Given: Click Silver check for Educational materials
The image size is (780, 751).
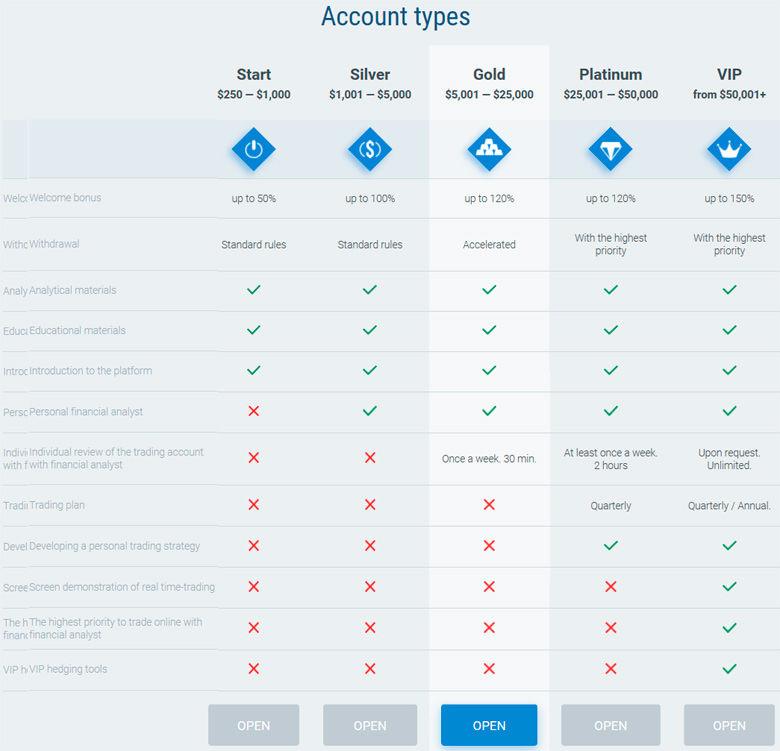Looking at the screenshot, I should [x=370, y=330].
